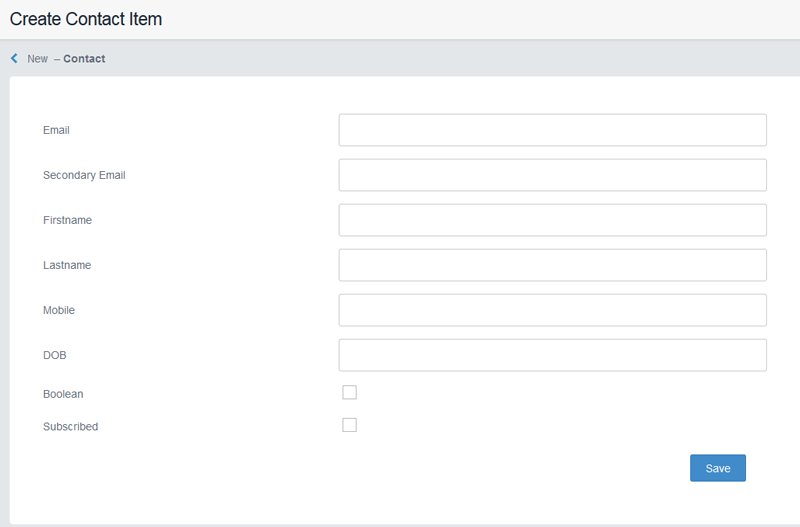Viewport: 800px width, 527px height.
Task: Select the Firstname text box
Action: pos(552,220)
